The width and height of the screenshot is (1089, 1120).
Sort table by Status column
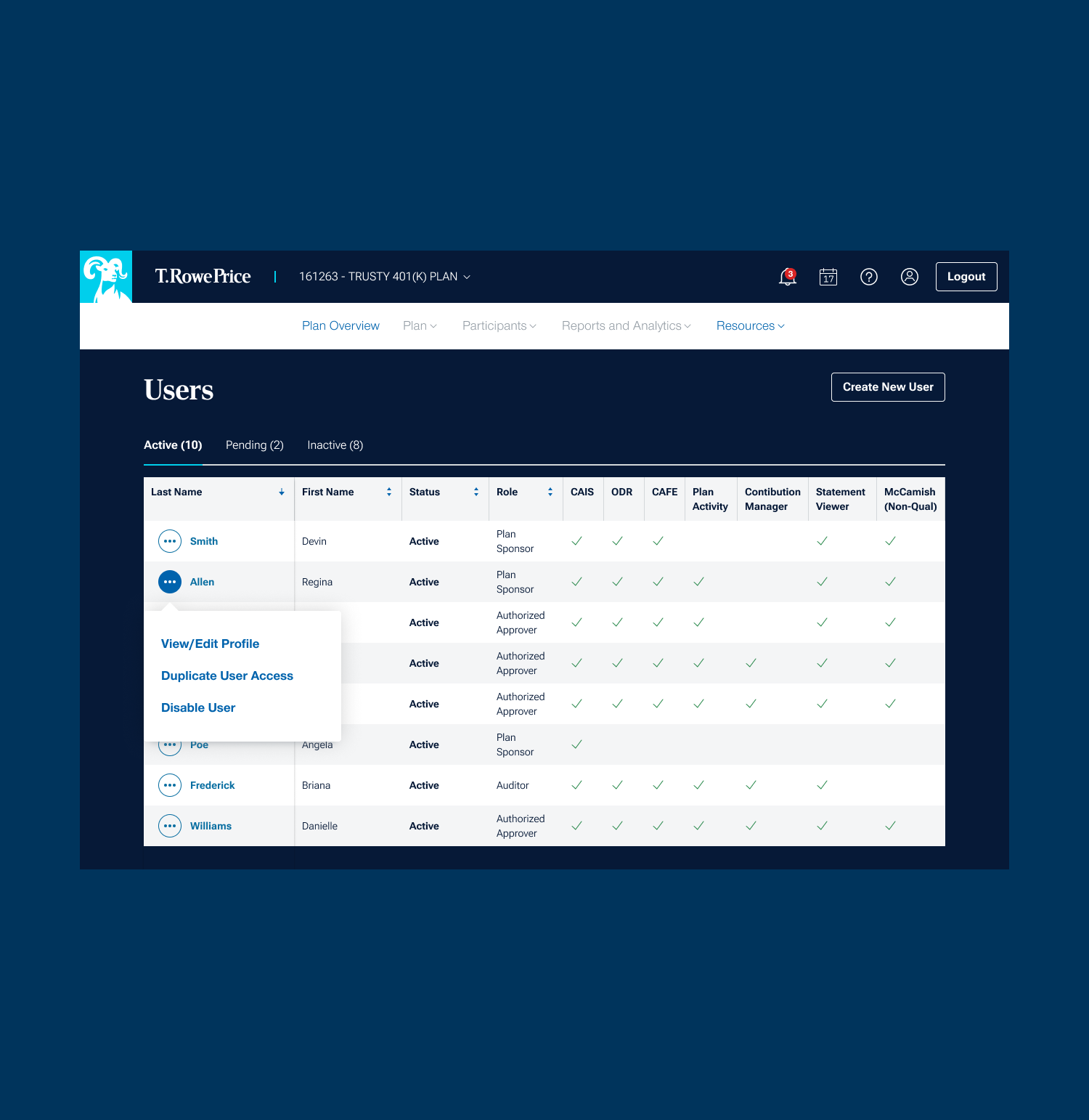[476, 492]
